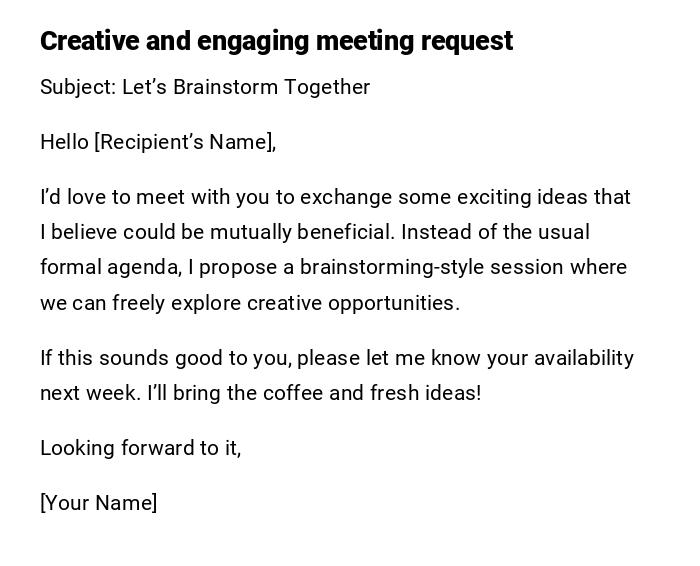
Task: Click the word "Subject:"
Action: click(78, 87)
